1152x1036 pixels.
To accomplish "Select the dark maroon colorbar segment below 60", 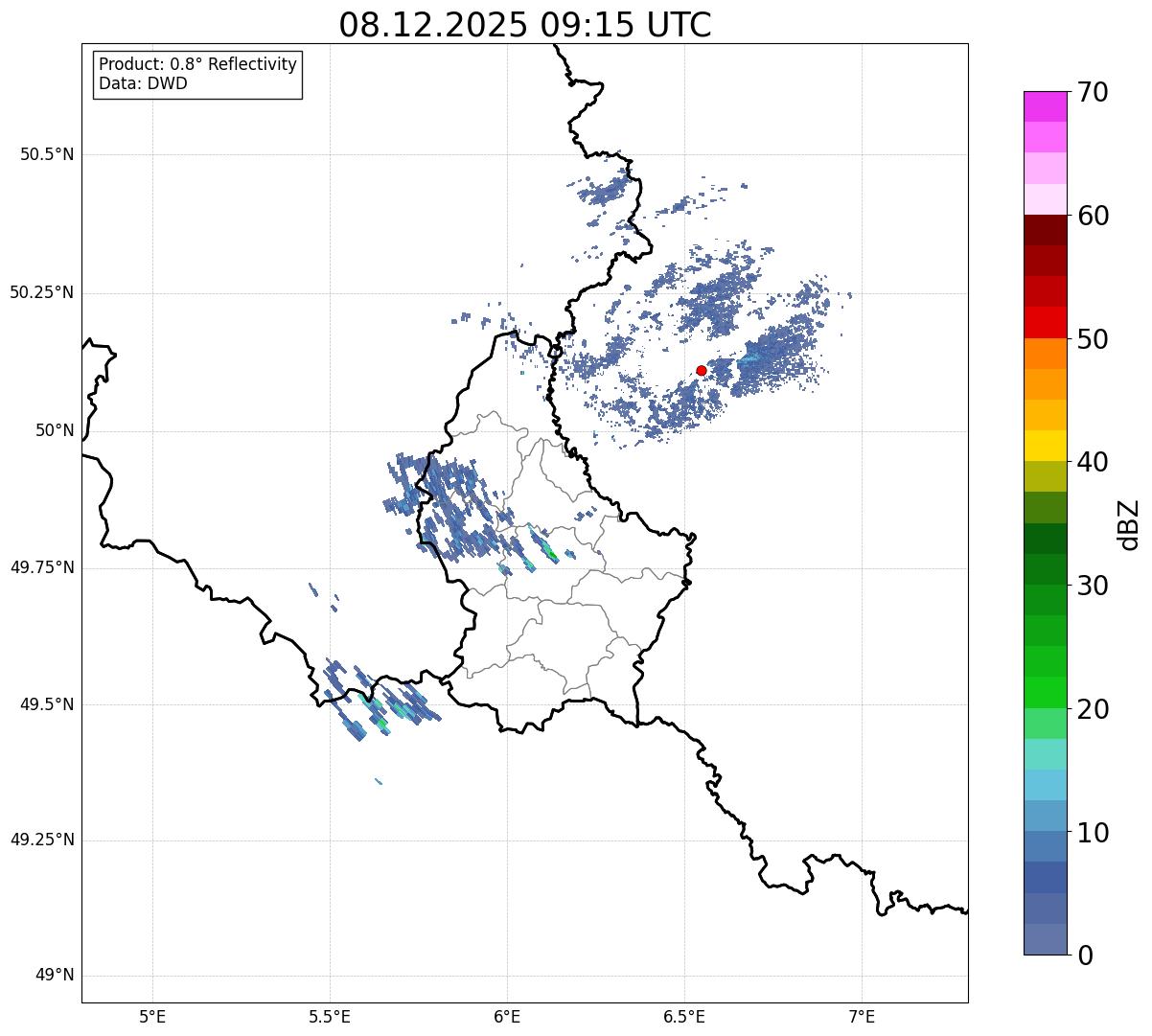I will click(1045, 230).
